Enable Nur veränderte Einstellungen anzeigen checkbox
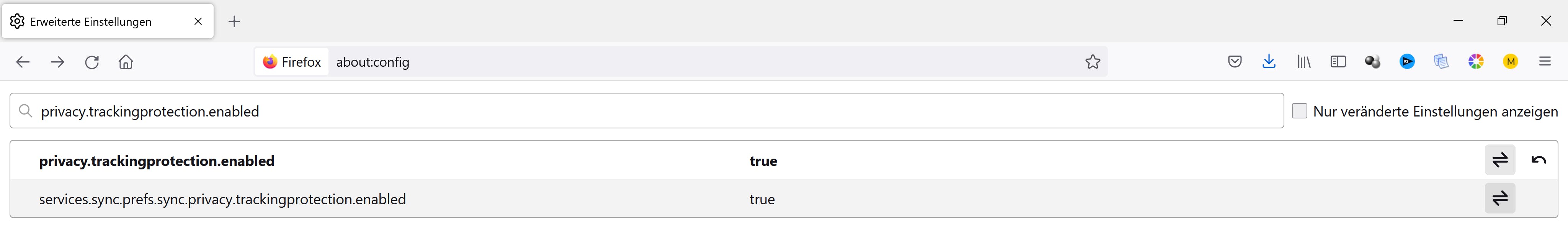 pyautogui.click(x=1300, y=111)
